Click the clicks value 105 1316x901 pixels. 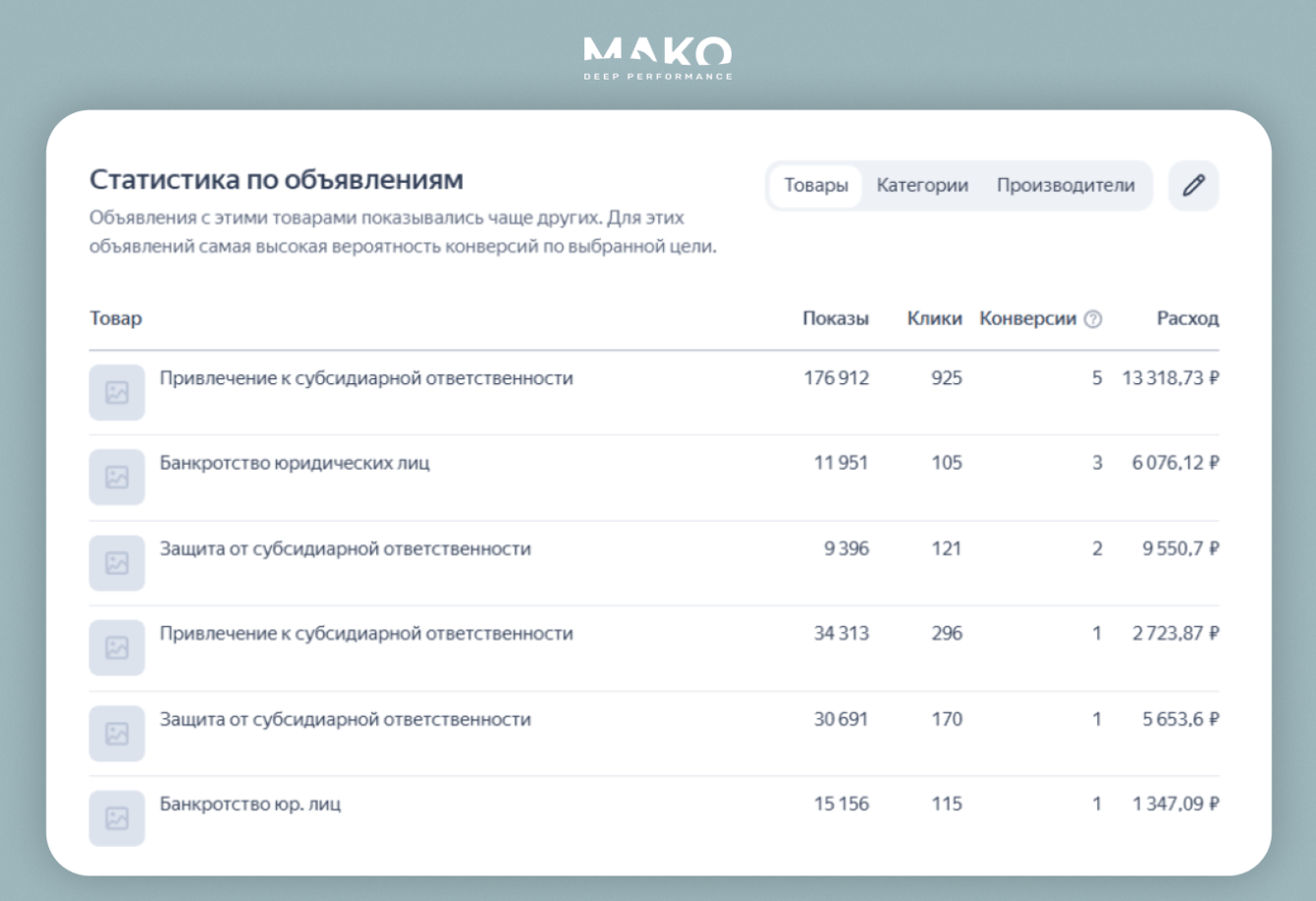pos(947,463)
